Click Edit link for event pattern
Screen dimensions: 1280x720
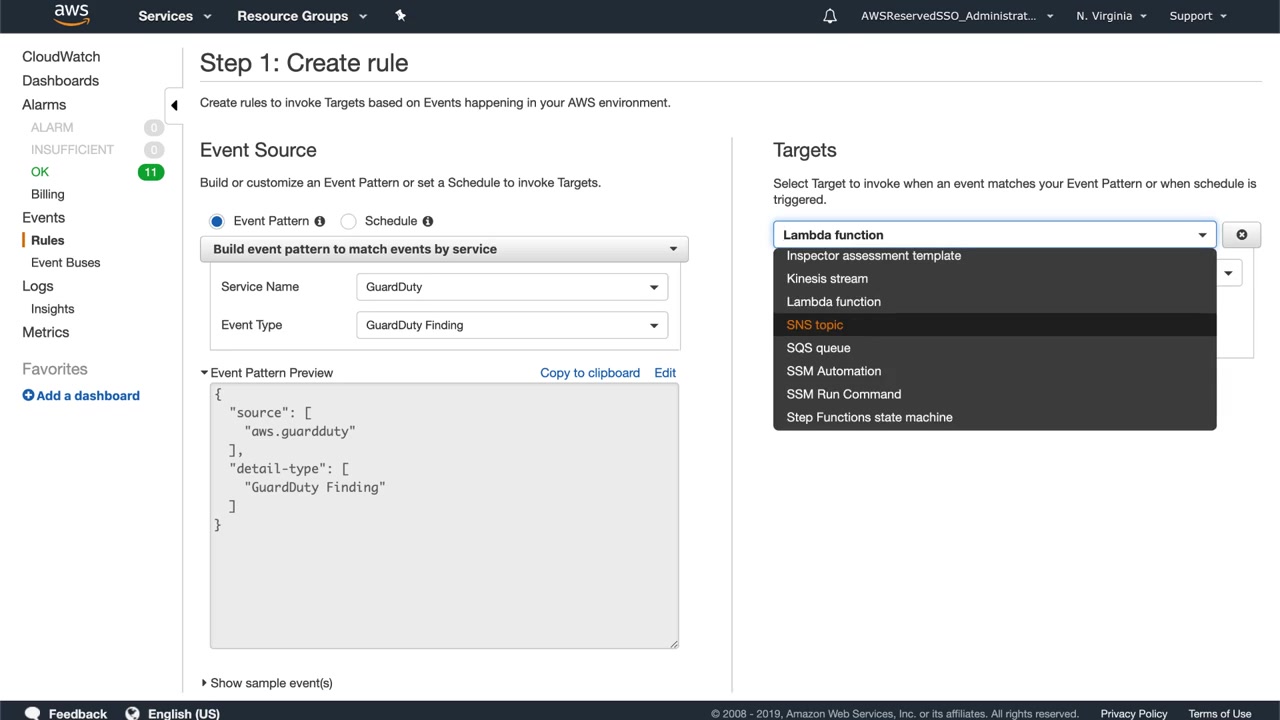[665, 373]
